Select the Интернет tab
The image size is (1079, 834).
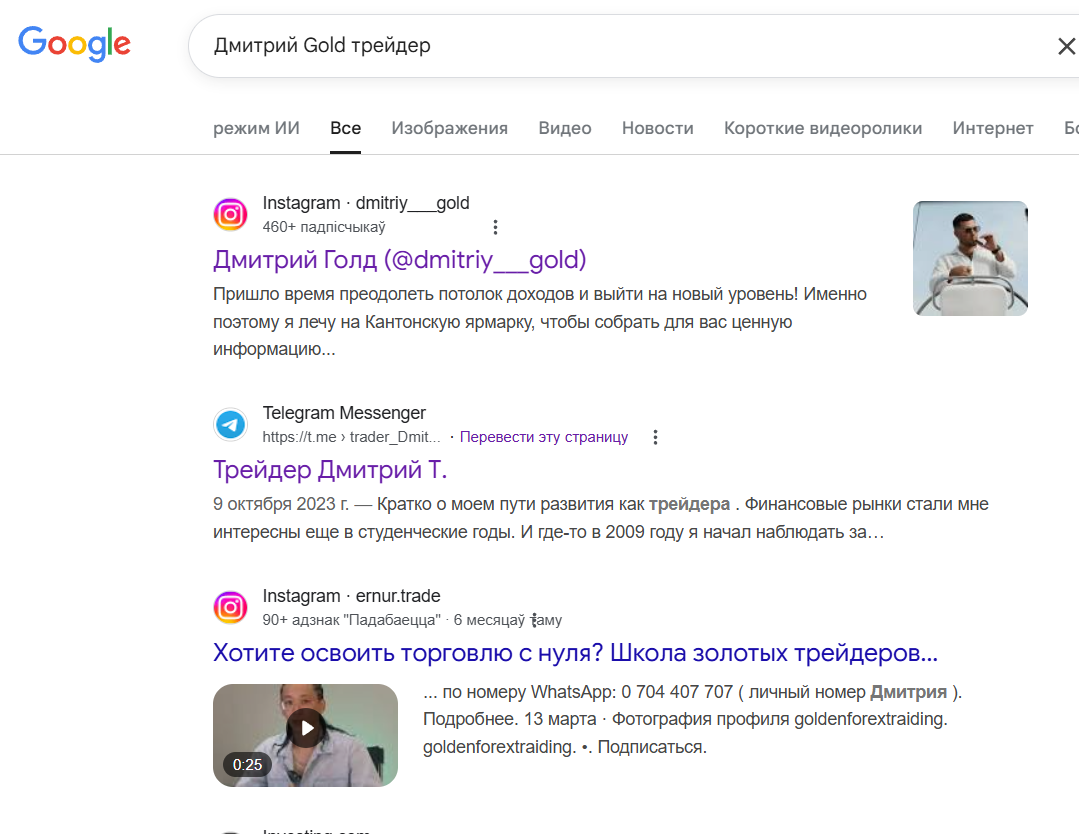(x=992, y=128)
